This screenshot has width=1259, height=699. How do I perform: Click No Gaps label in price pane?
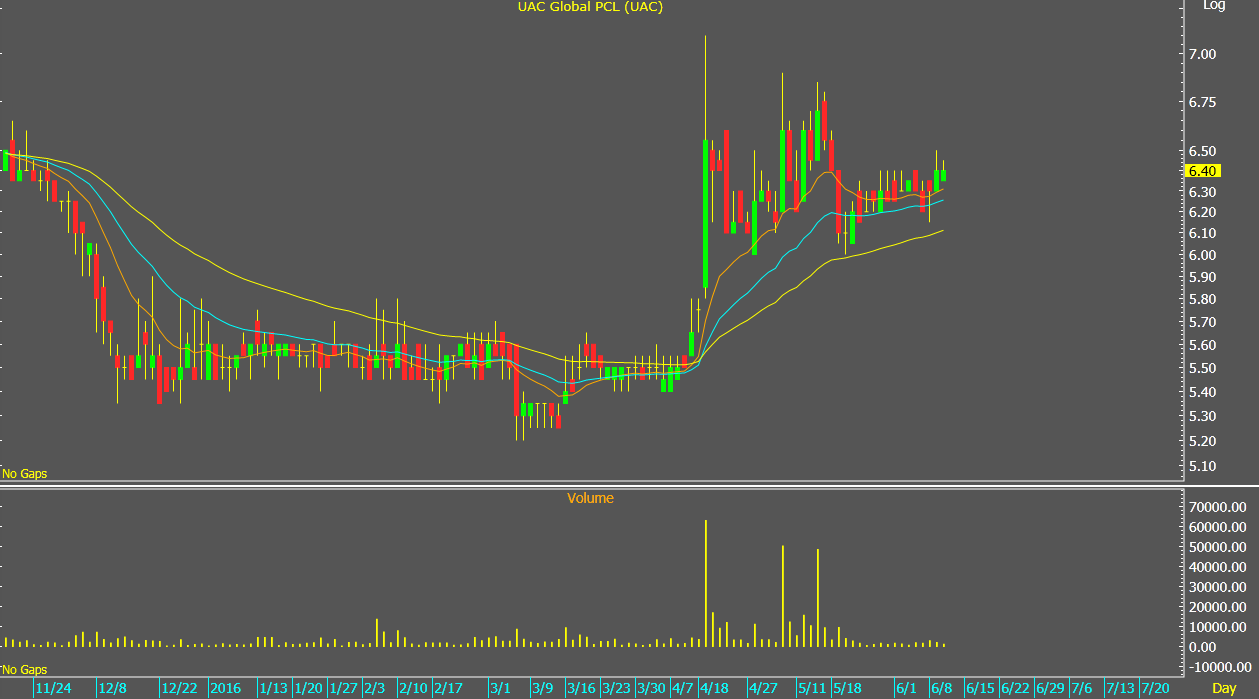24,473
